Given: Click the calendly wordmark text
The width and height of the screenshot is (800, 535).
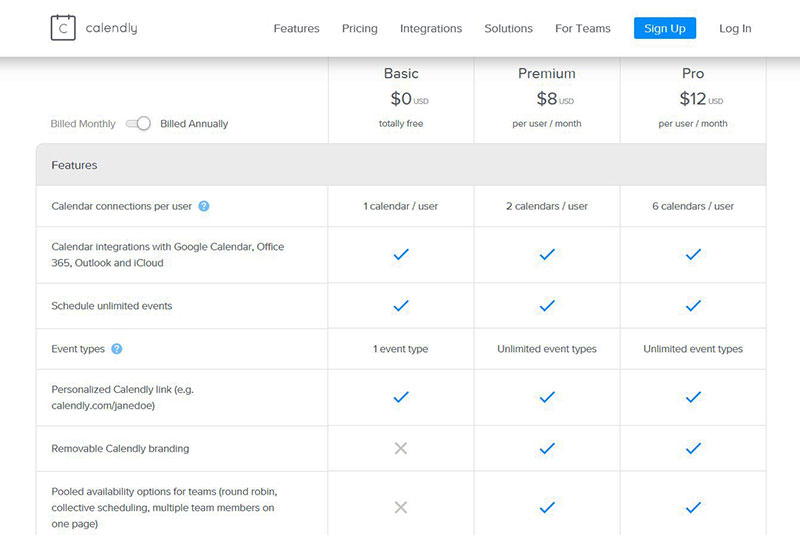Looking at the screenshot, I should pyautogui.click(x=111, y=28).
